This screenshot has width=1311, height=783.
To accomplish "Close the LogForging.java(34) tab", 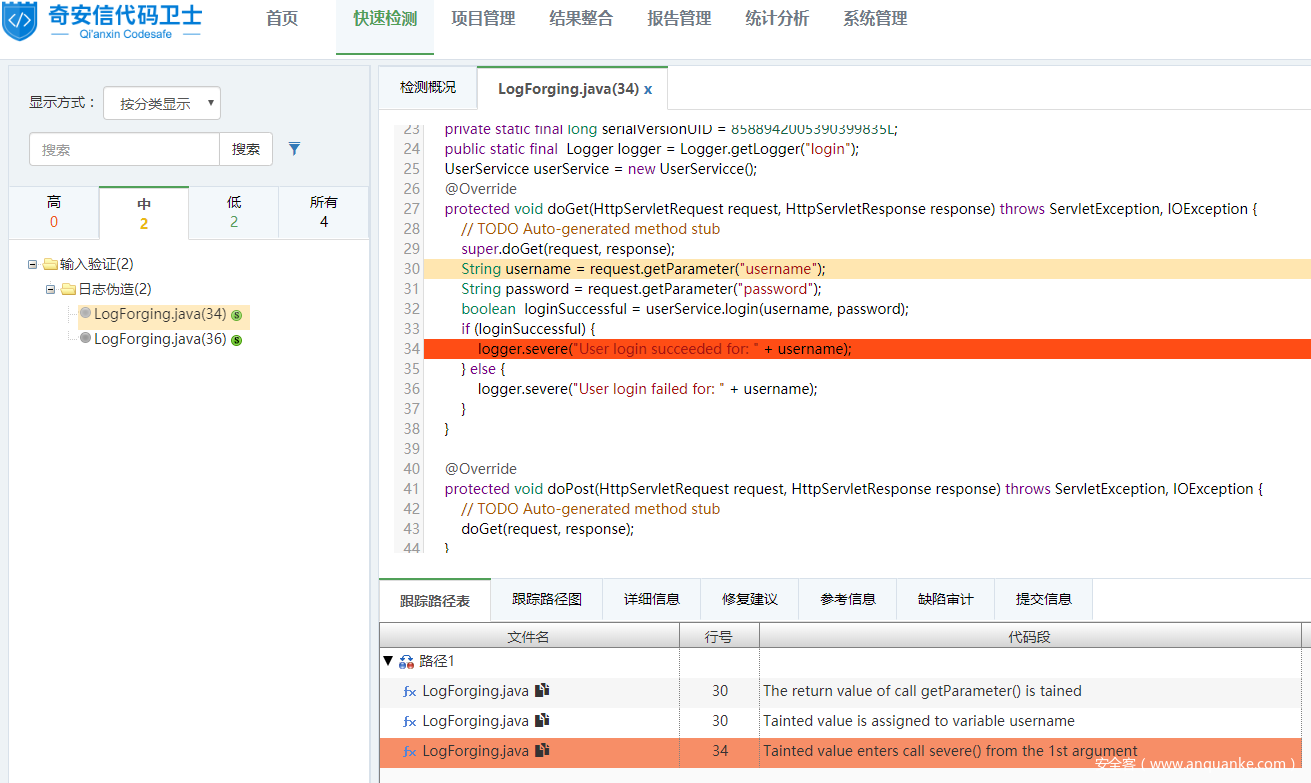I will pyautogui.click(x=648, y=89).
